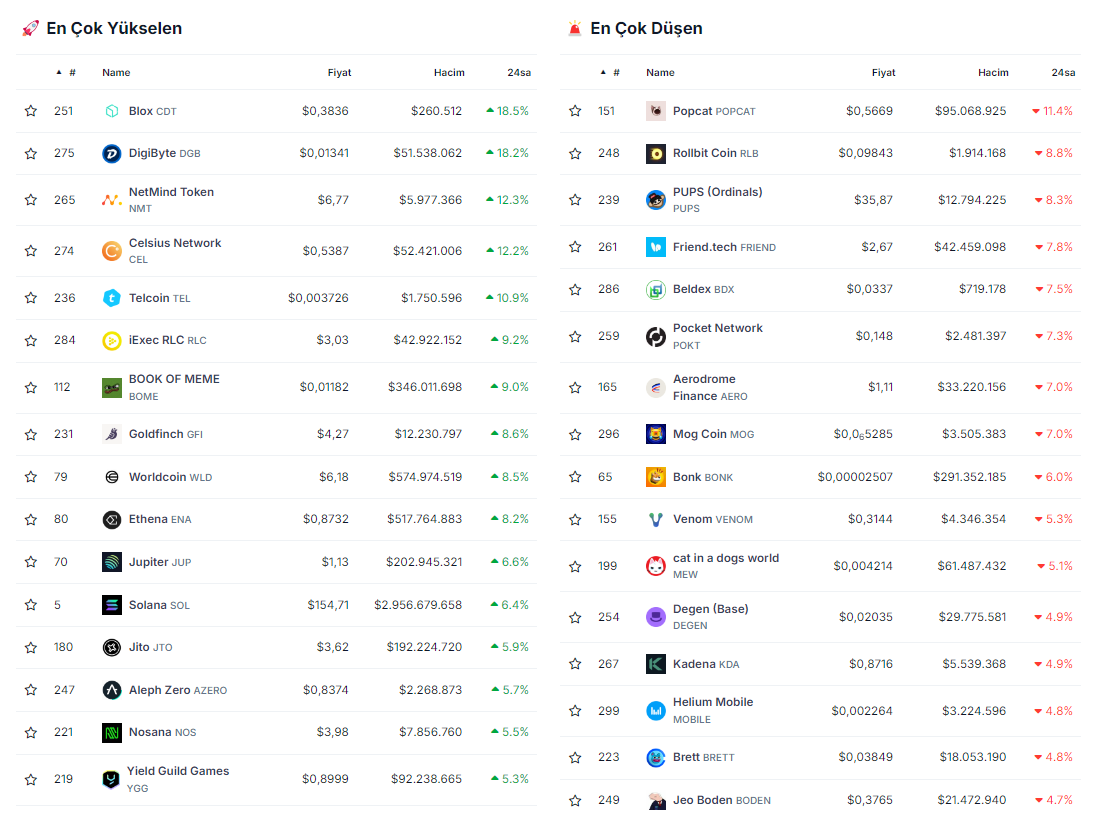Click the Worldcoin logo icon
Screen dimensions: 1102x813
coord(111,477)
